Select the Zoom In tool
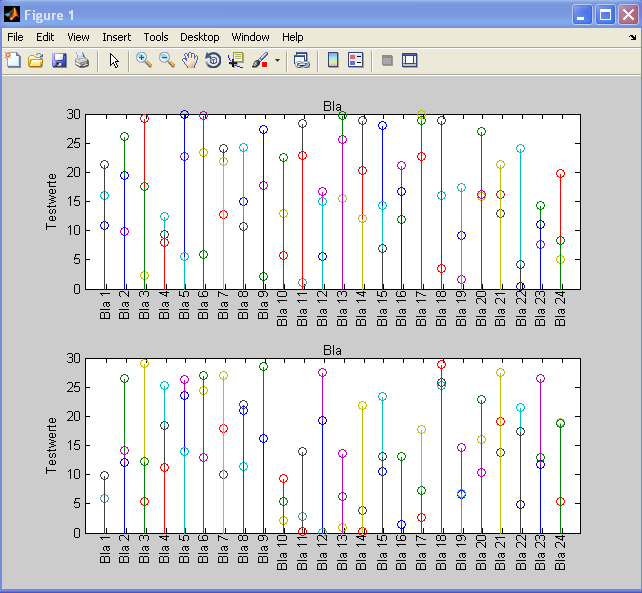The width and height of the screenshot is (642, 593). click(x=144, y=60)
